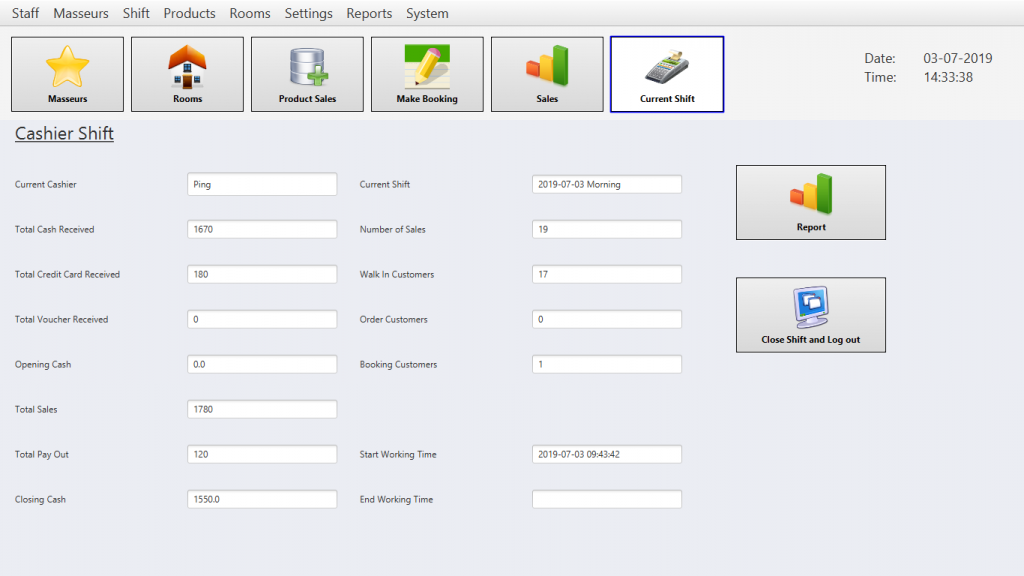This screenshot has width=1024, height=576.
Task: Click the empty End Working Time field
Action: [606, 499]
